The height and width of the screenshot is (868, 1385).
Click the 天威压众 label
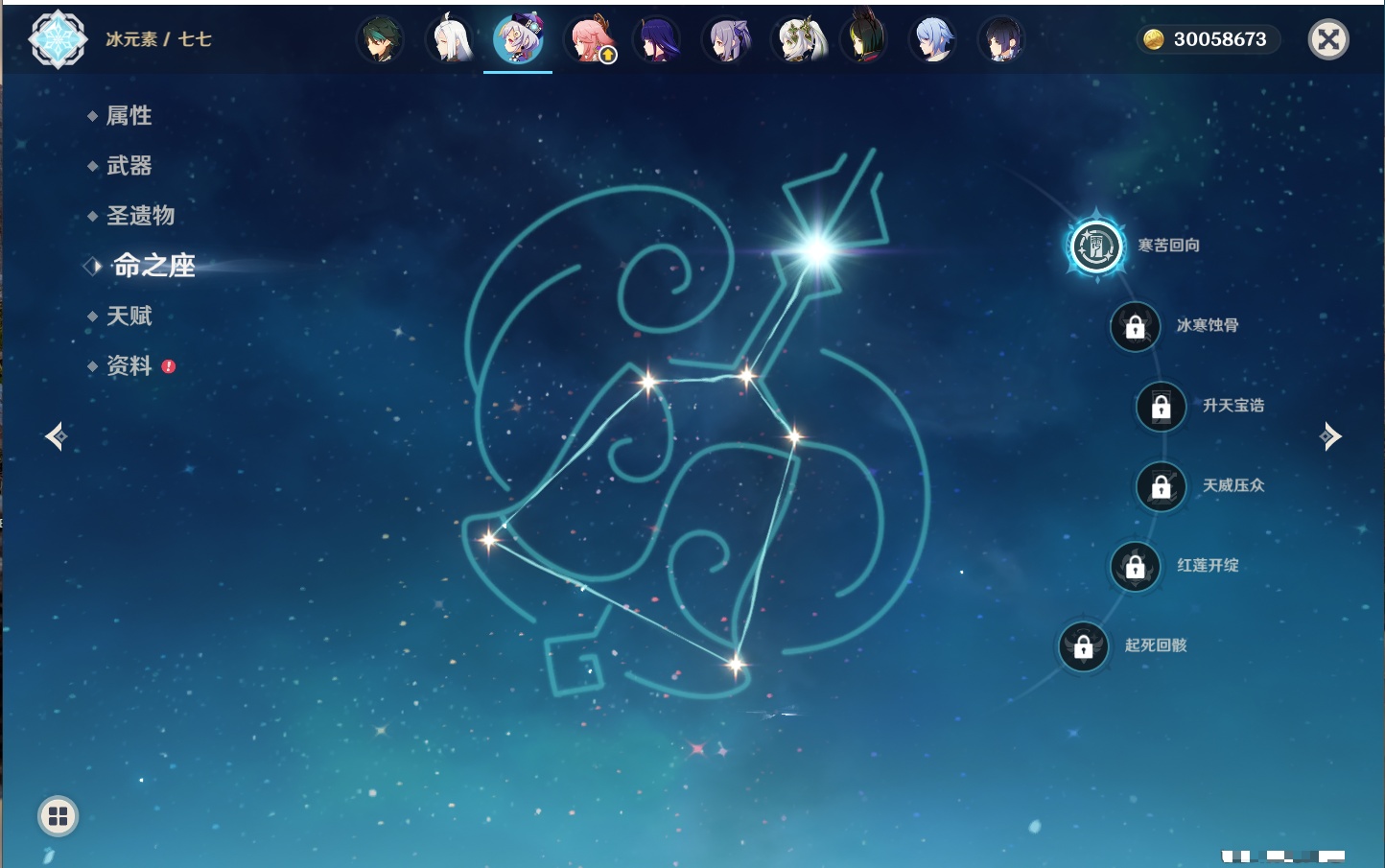coord(1233,485)
